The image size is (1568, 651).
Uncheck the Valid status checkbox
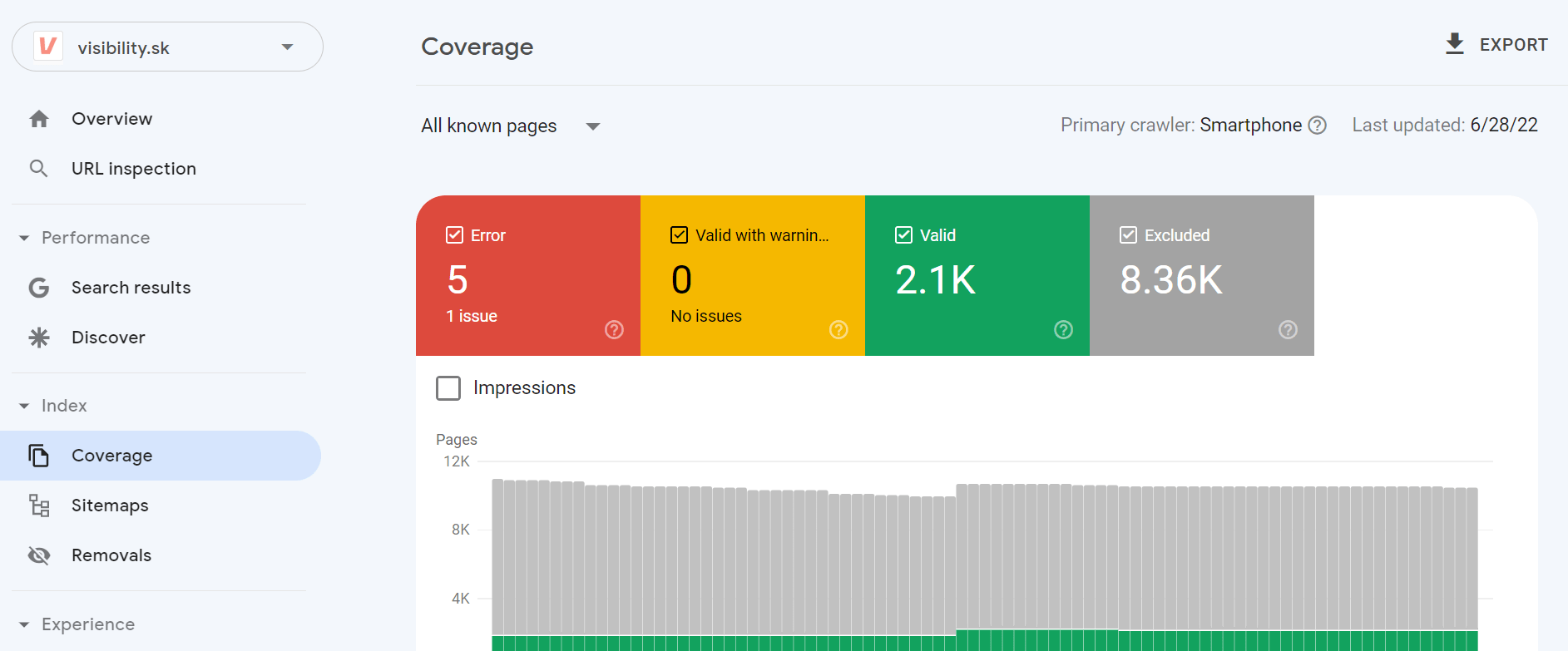[903, 235]
